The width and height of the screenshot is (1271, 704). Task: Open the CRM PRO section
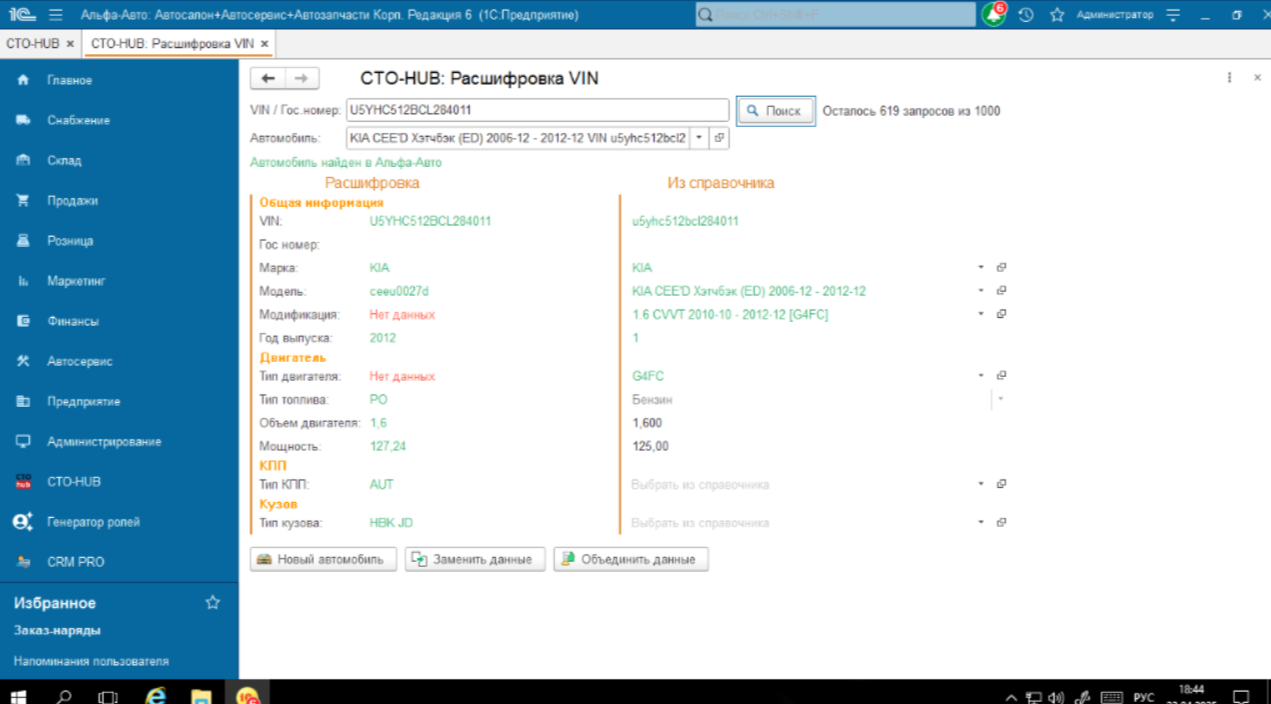[75, 562]
